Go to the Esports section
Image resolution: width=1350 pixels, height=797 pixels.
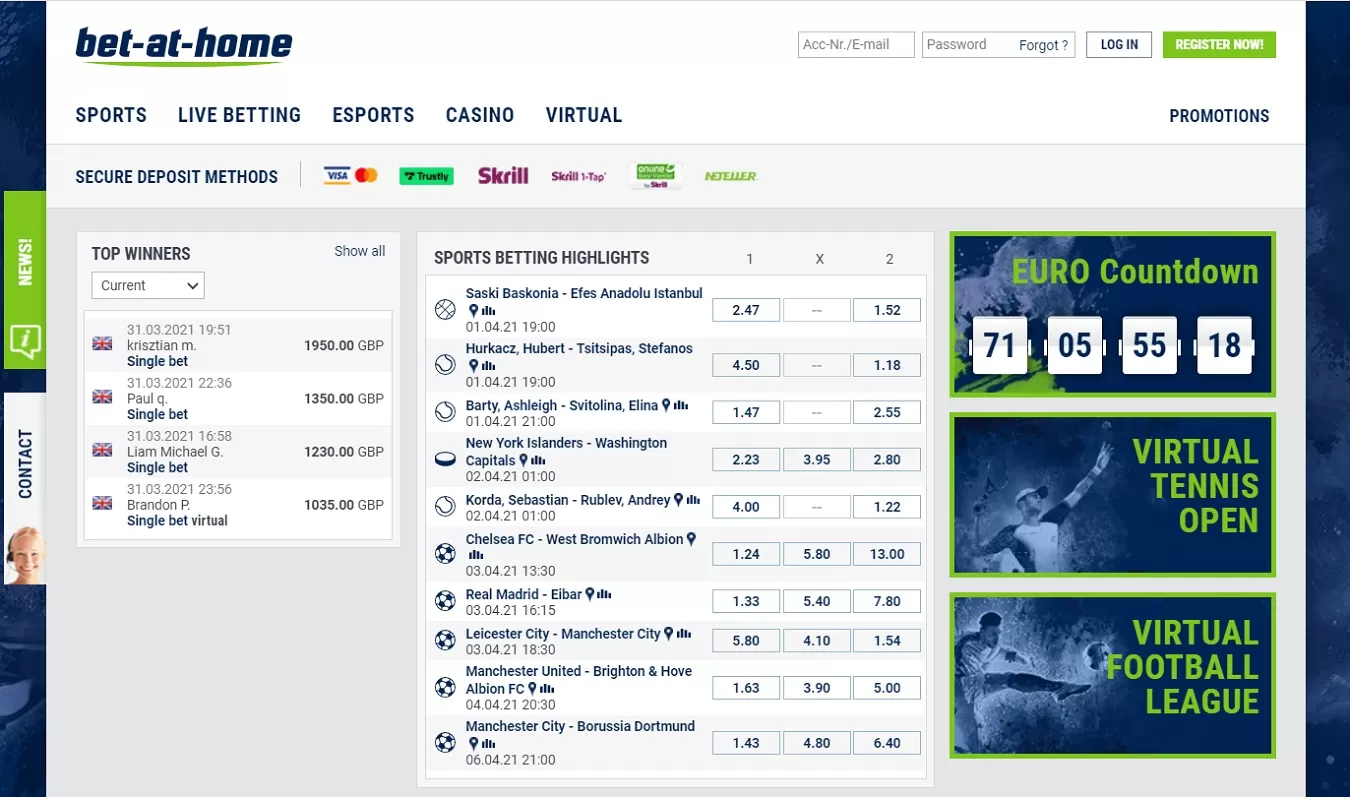point(373,115)
